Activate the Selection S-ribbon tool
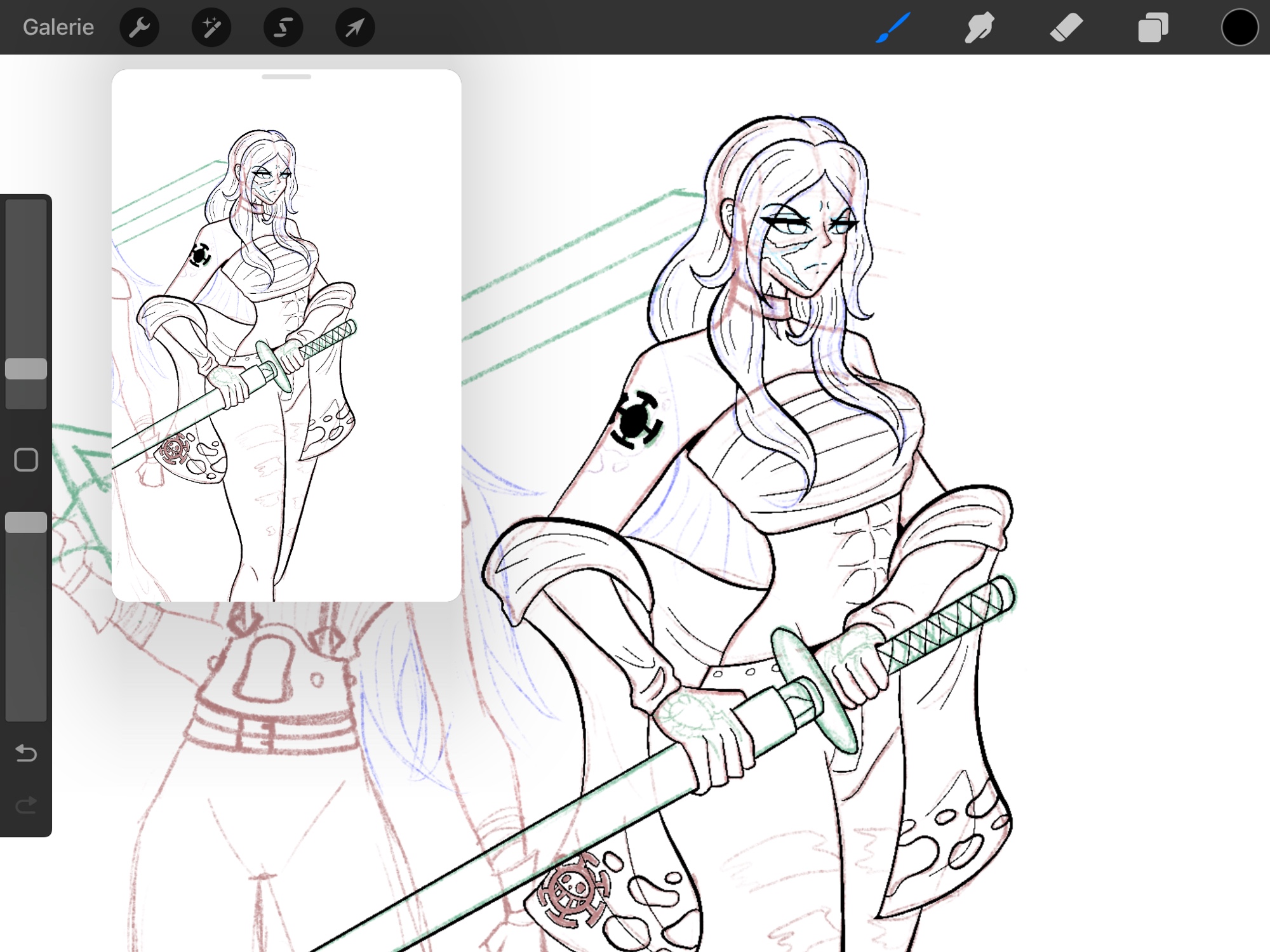The image size is (1270, 952). click(283, 27)
